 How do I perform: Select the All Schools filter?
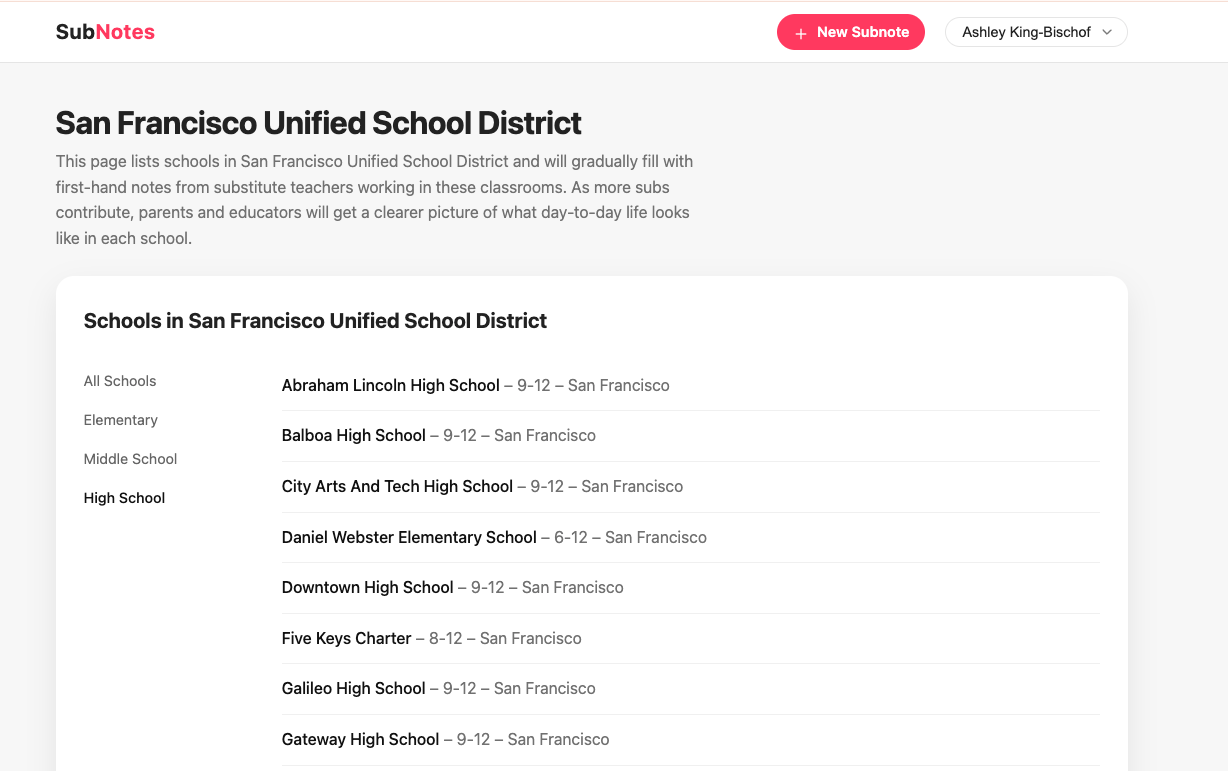coord(120,381)
